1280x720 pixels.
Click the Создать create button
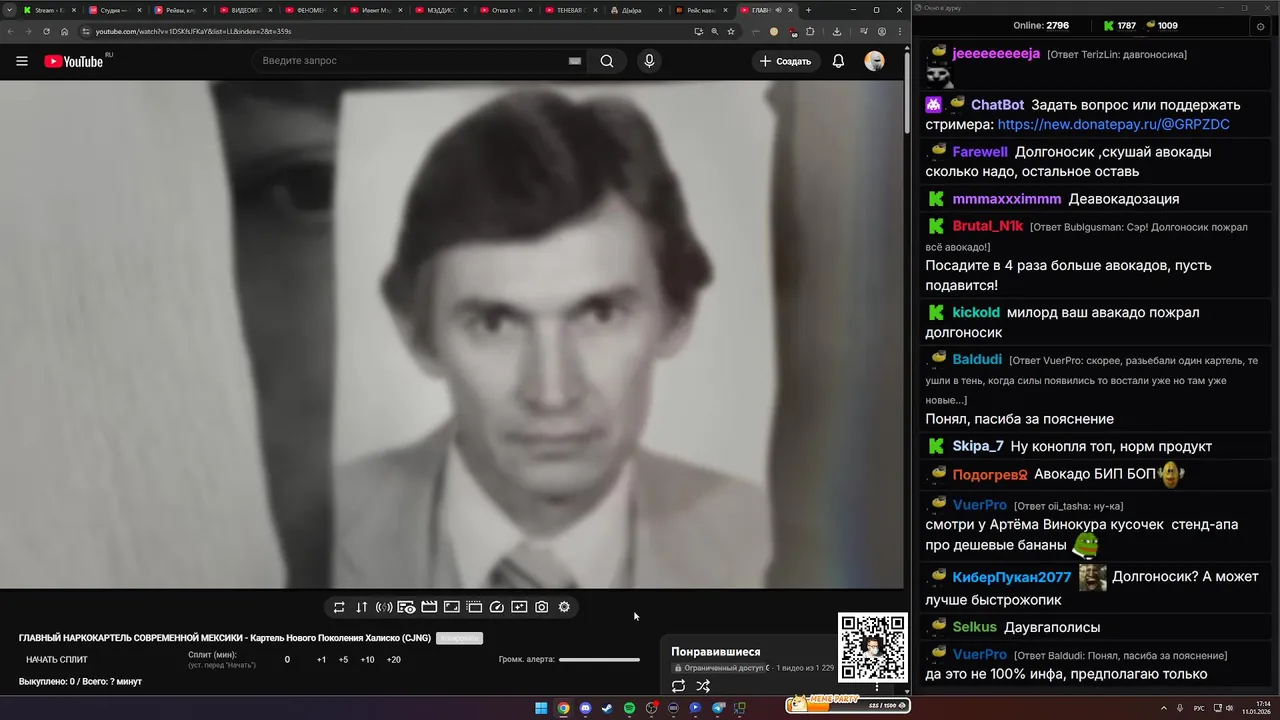786,61
